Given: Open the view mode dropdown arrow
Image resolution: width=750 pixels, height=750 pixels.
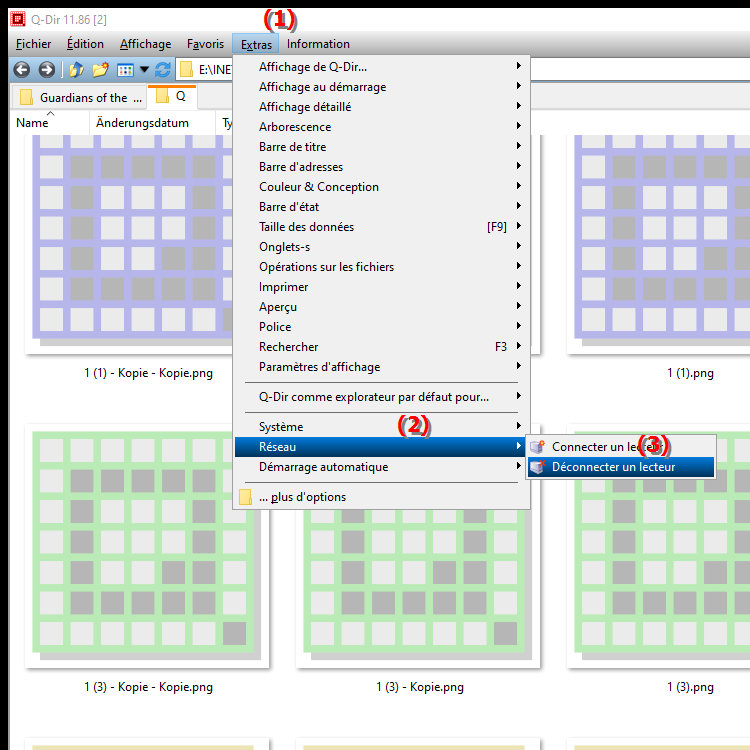Looking at the screenshot, I should click(x=144, y=70).
